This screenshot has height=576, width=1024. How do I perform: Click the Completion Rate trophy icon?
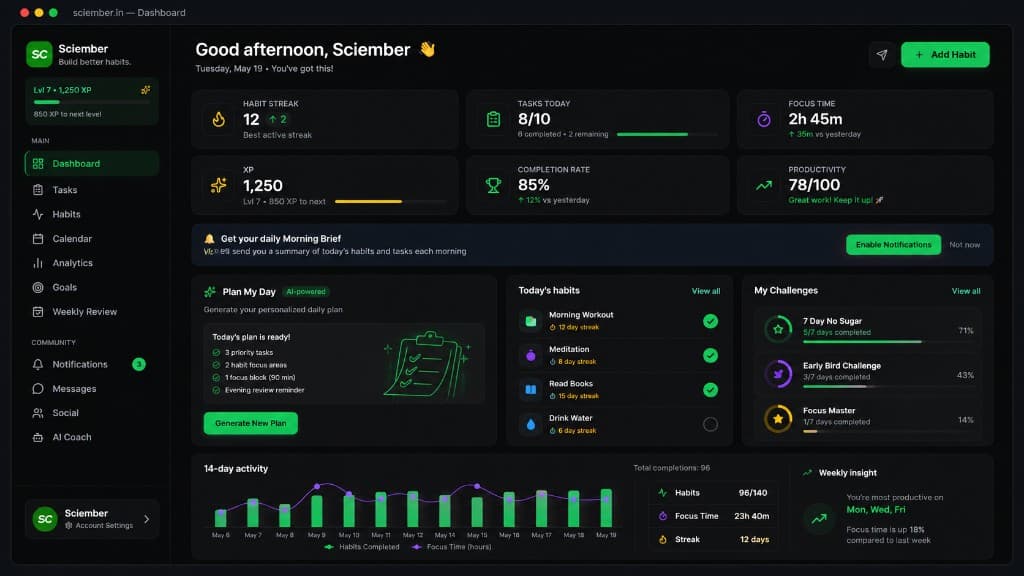coord(493,185)
